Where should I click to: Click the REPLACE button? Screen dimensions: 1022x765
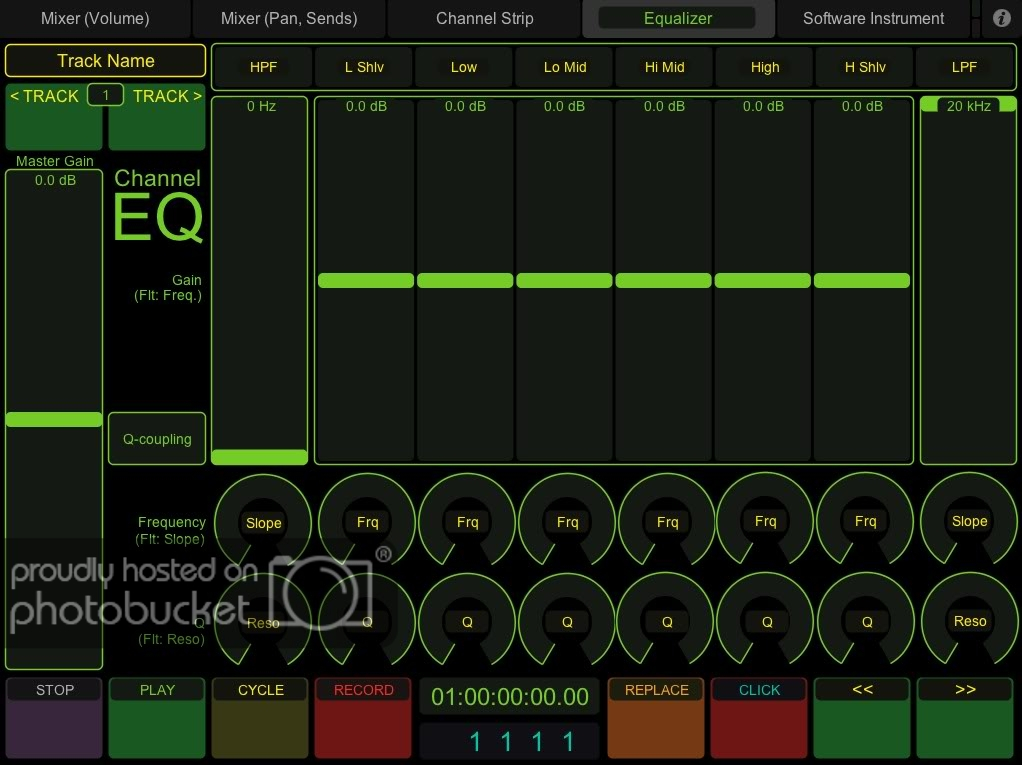tap(656, 718)
